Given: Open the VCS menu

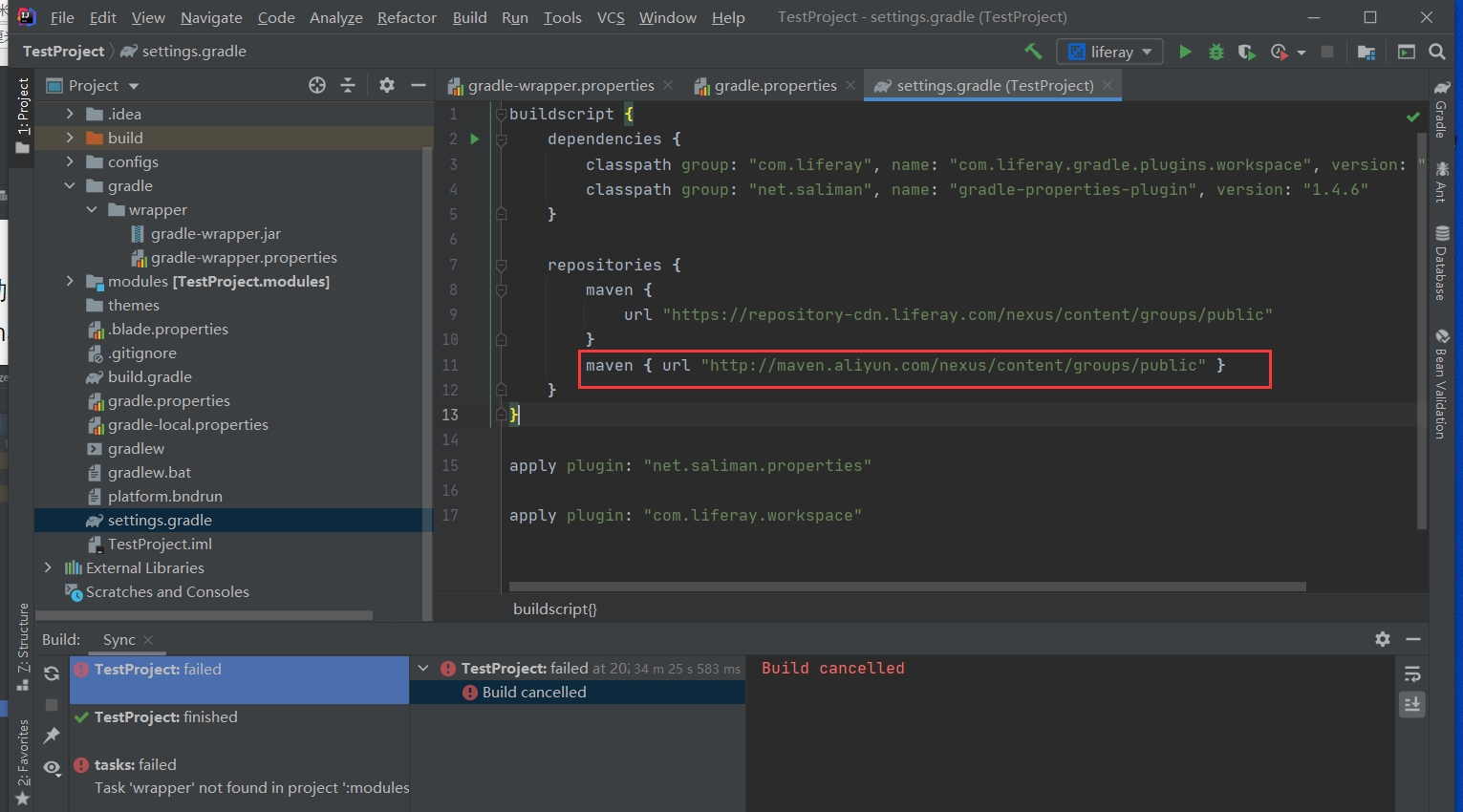Looking at the screenshot, I should pyautogui.click(x=611, y=17).
